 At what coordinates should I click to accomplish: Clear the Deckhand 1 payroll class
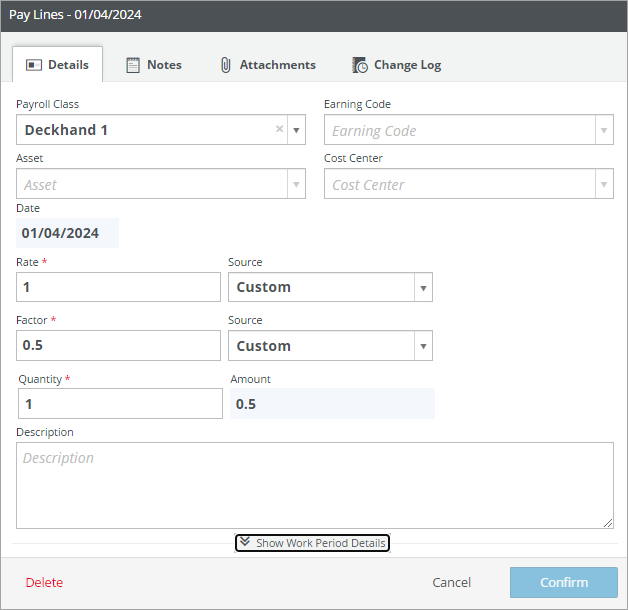pyautogui.click(x=280, y=129)
